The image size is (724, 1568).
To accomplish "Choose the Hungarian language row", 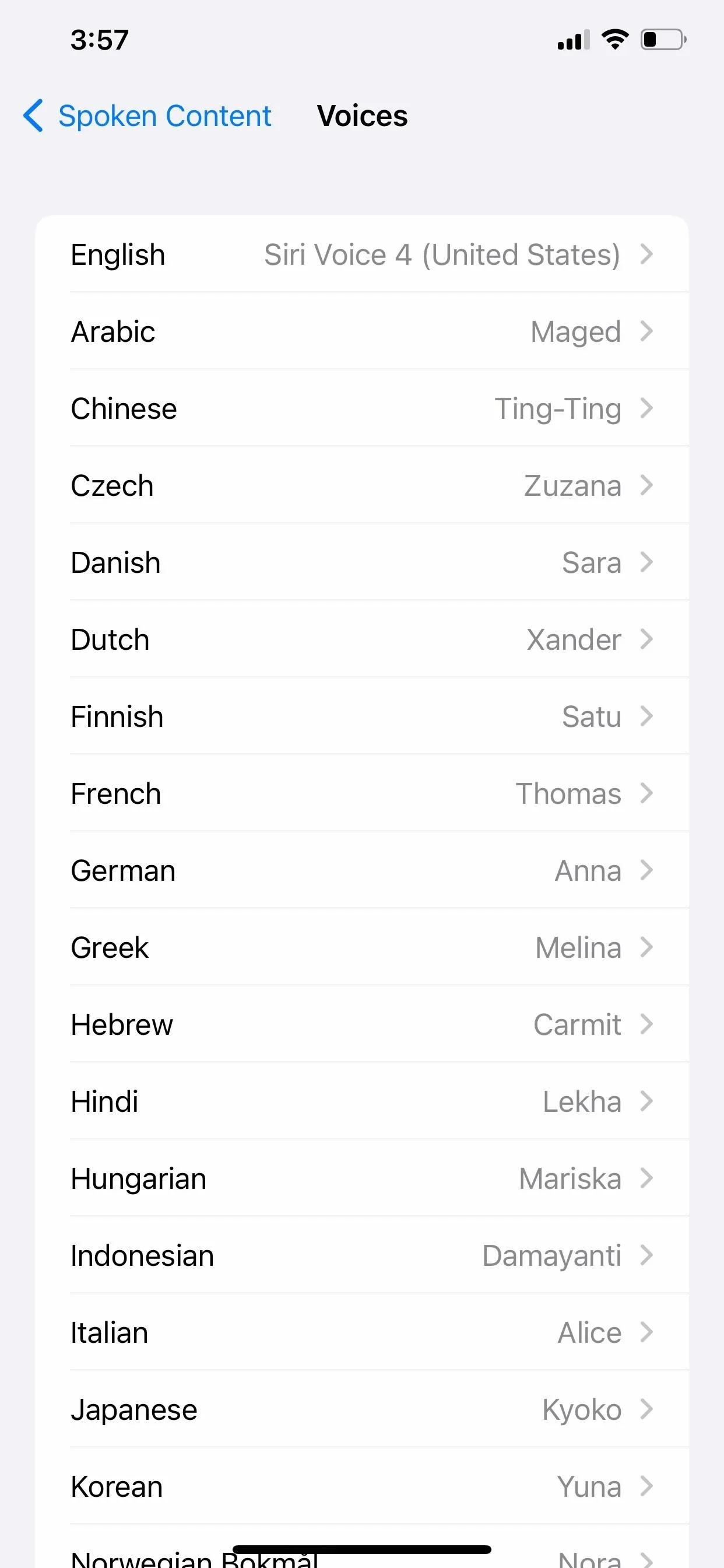I will click(x=362, y=1178).
